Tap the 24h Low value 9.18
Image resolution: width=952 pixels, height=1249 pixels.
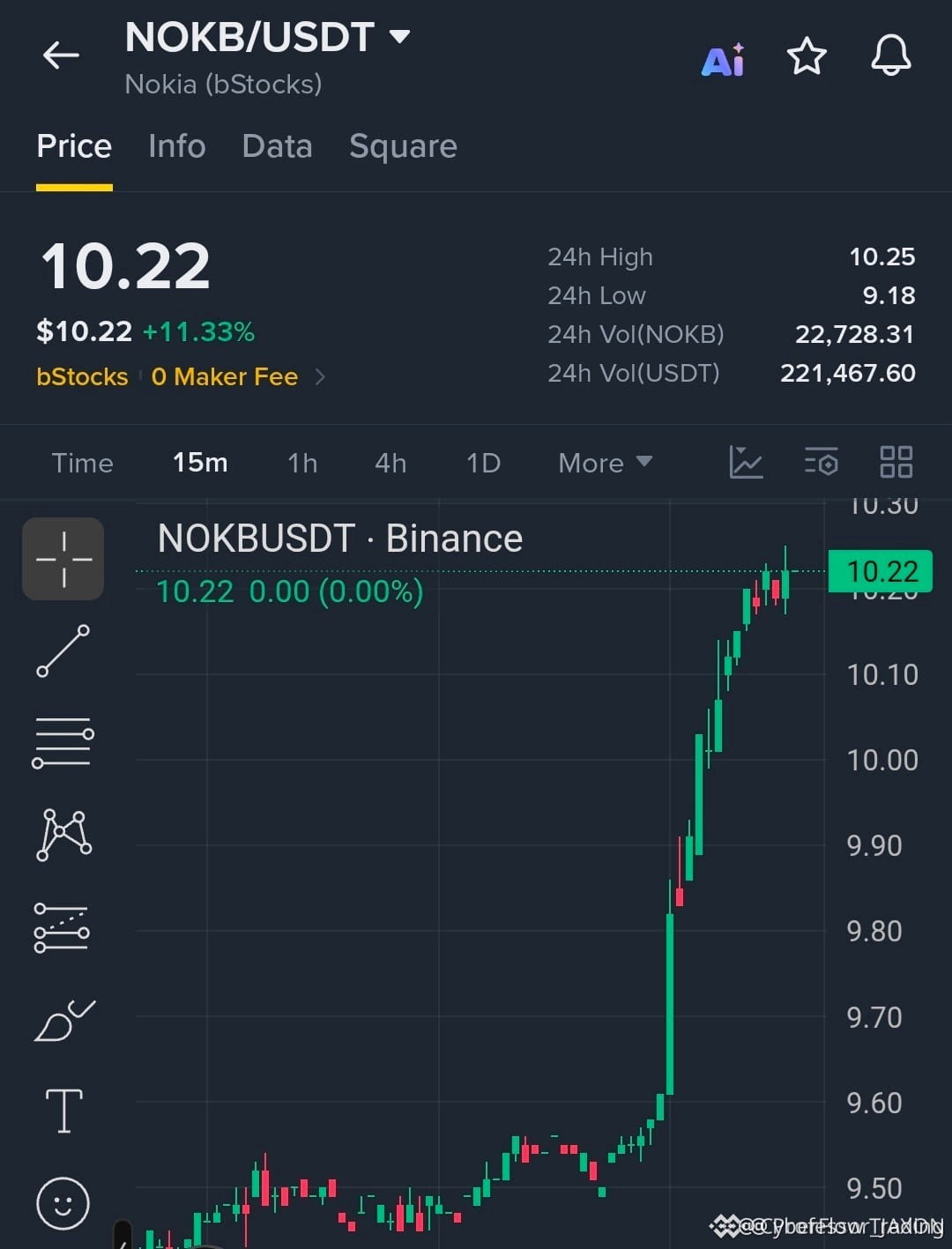[x=889, y=295]
